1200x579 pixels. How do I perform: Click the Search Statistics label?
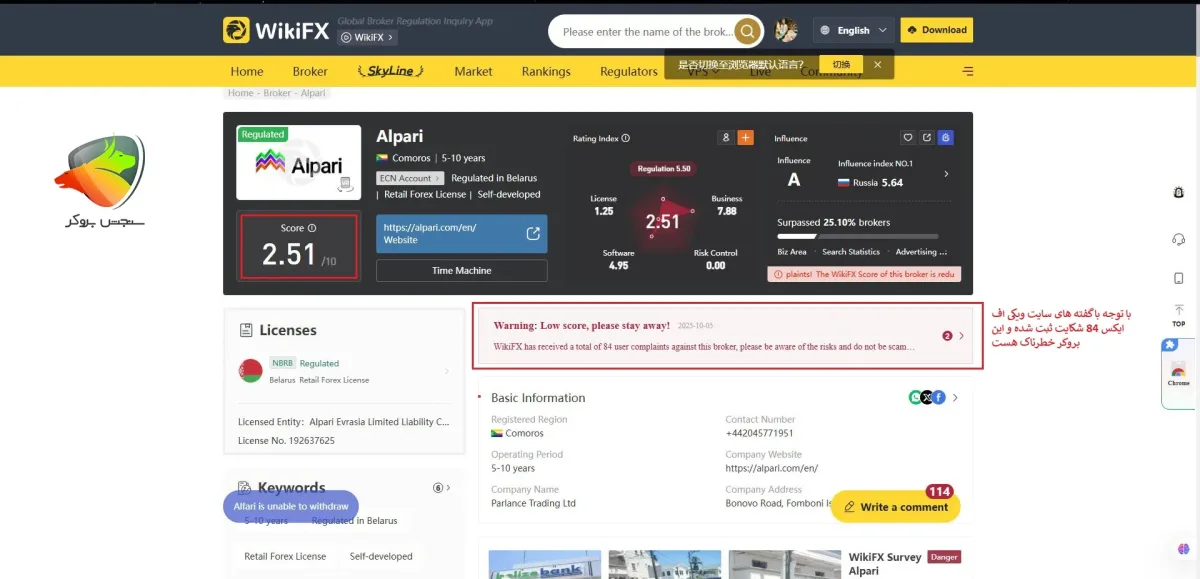[851, 252]
